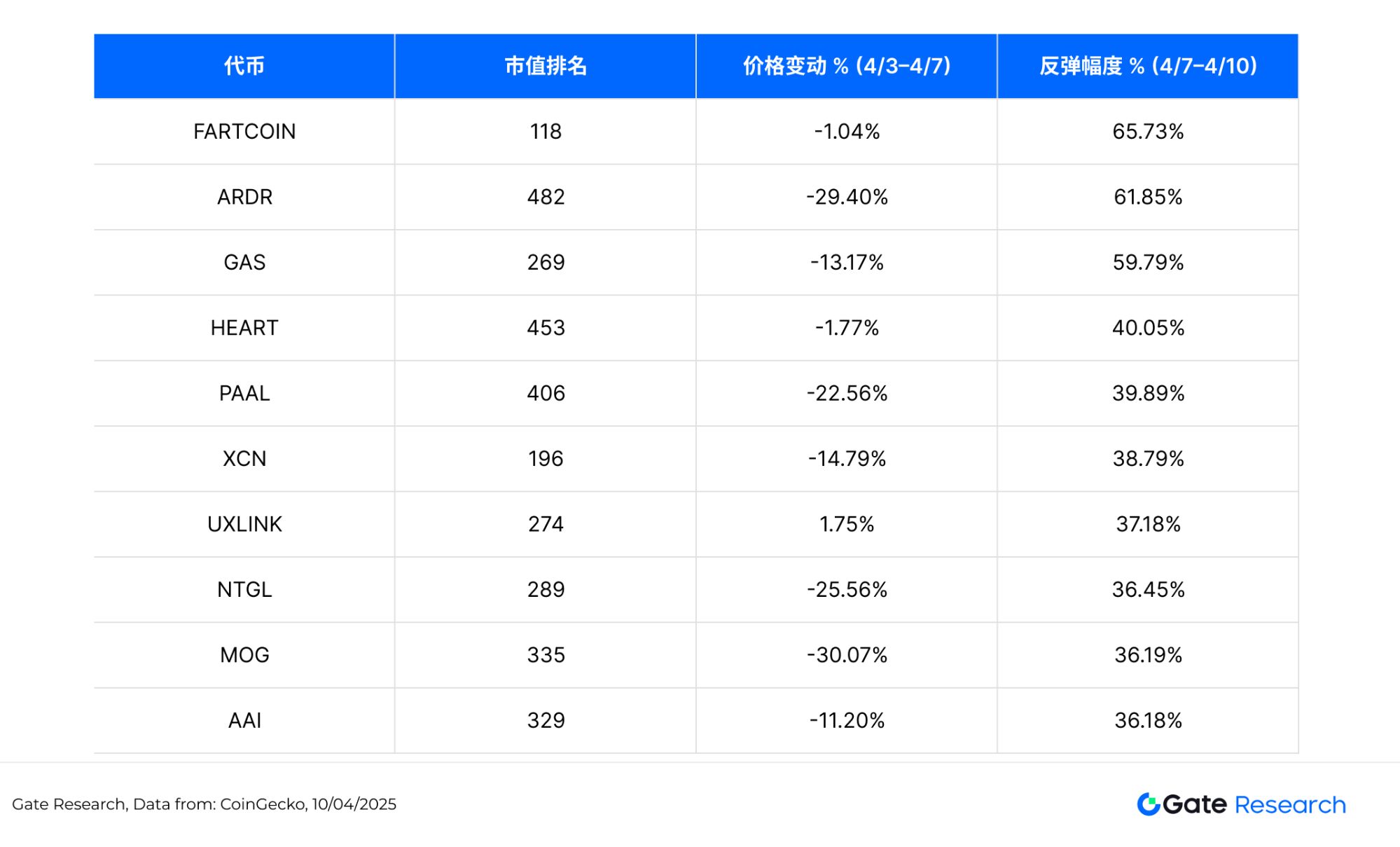Viewport: 1400px width, 847px height.
Task: Click the 代币 column header
Action: point(244,66)
